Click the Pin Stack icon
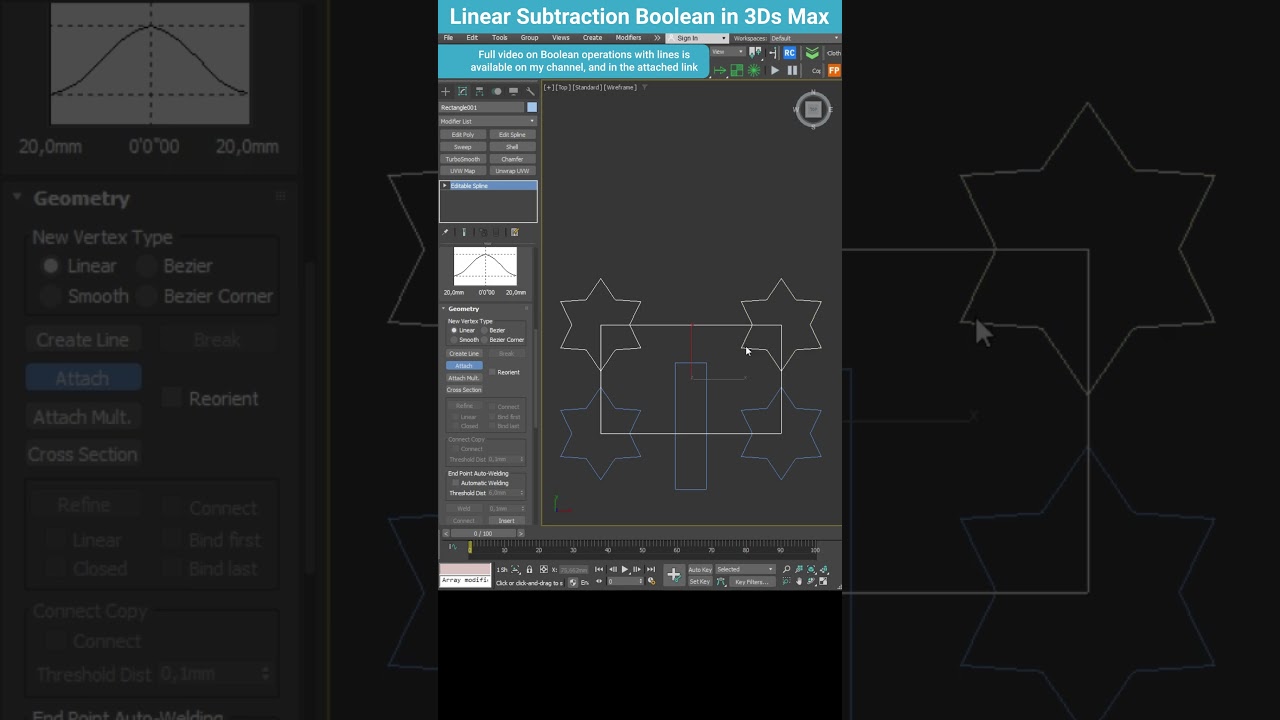The image size is (1280, 720). click(x=446, y=232)
